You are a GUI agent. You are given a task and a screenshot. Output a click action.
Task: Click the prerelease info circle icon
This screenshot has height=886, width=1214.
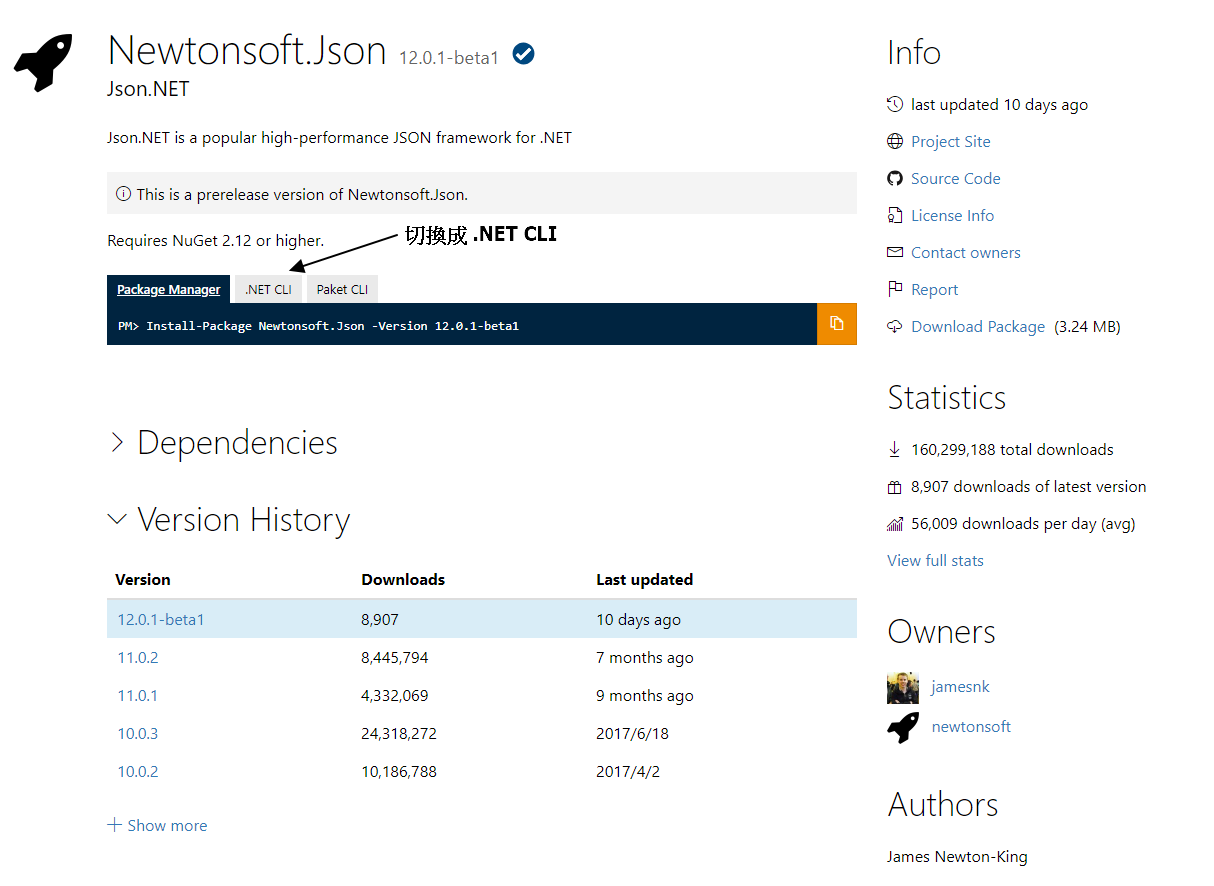pyautogui.click(x=124, y=194)
